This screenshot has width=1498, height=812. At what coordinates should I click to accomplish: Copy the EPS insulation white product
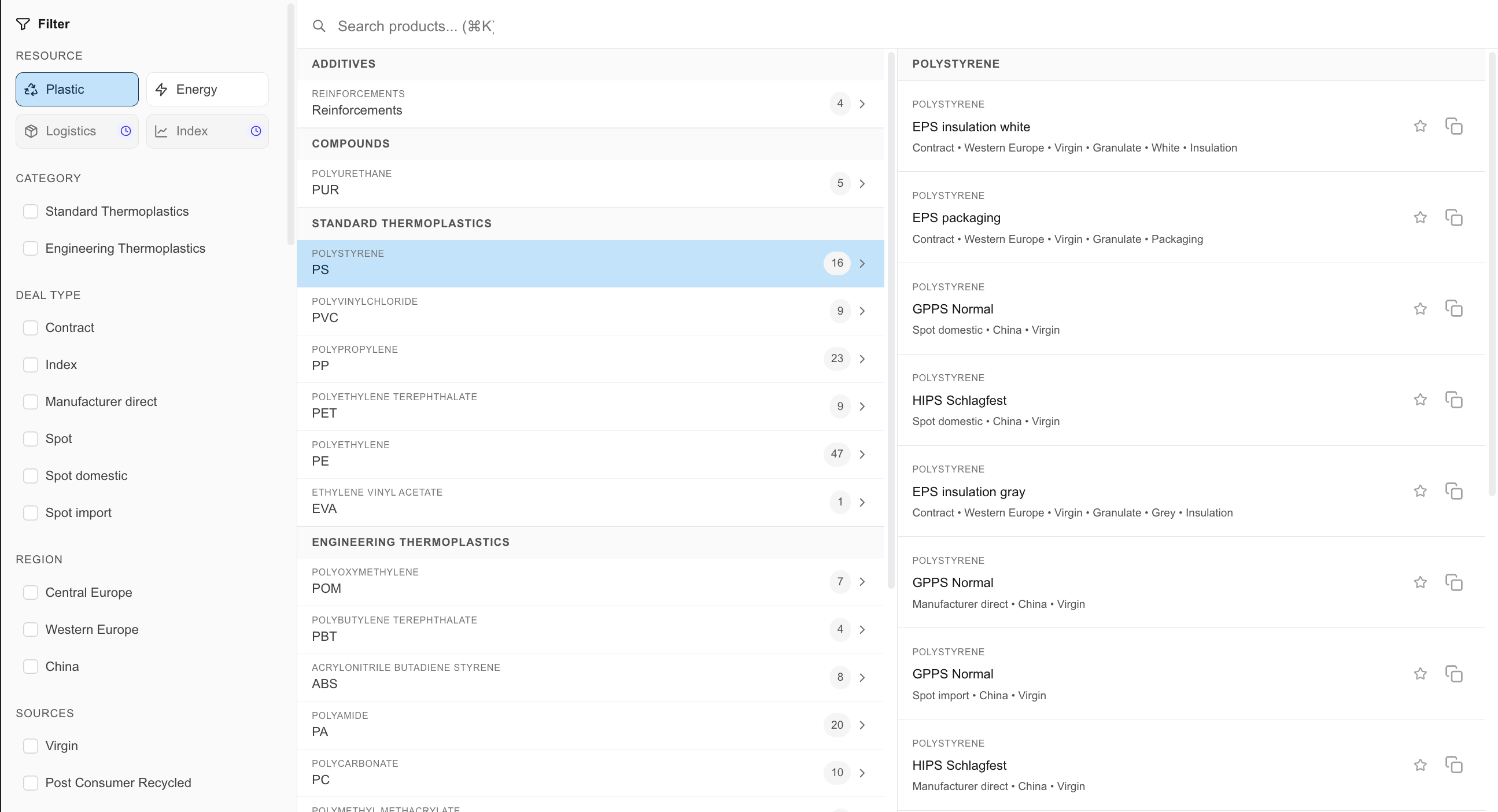pyautogui.click(x=1454, y=126)
